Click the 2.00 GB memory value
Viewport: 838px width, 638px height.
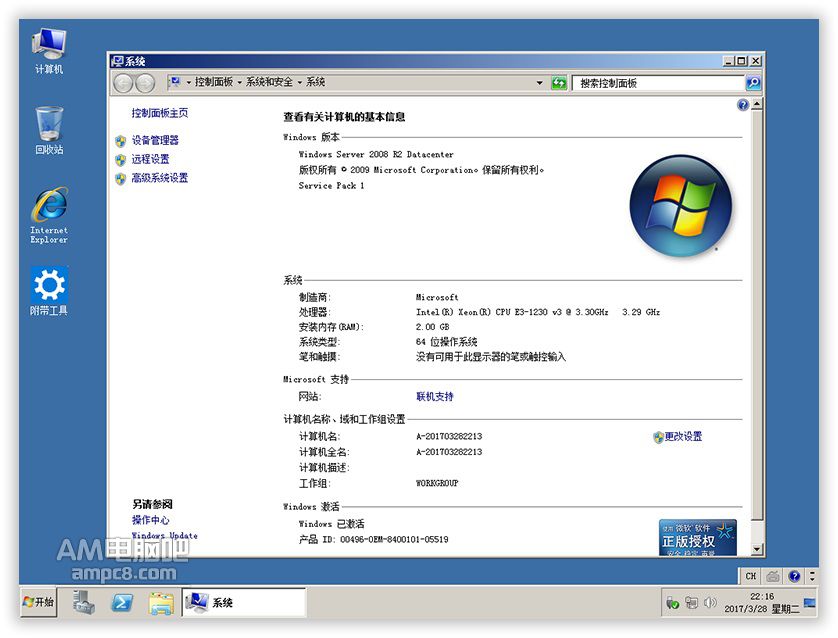click(x=432, y=327)
